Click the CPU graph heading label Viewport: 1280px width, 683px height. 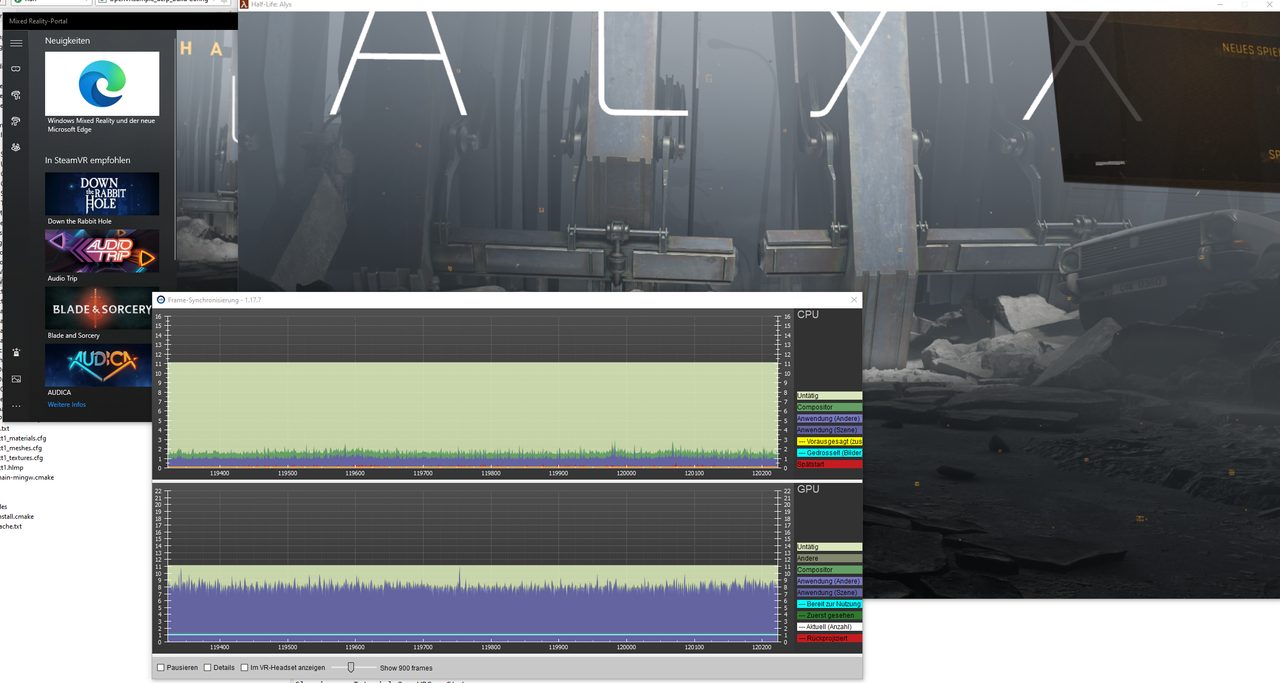[x=808, y=315]
